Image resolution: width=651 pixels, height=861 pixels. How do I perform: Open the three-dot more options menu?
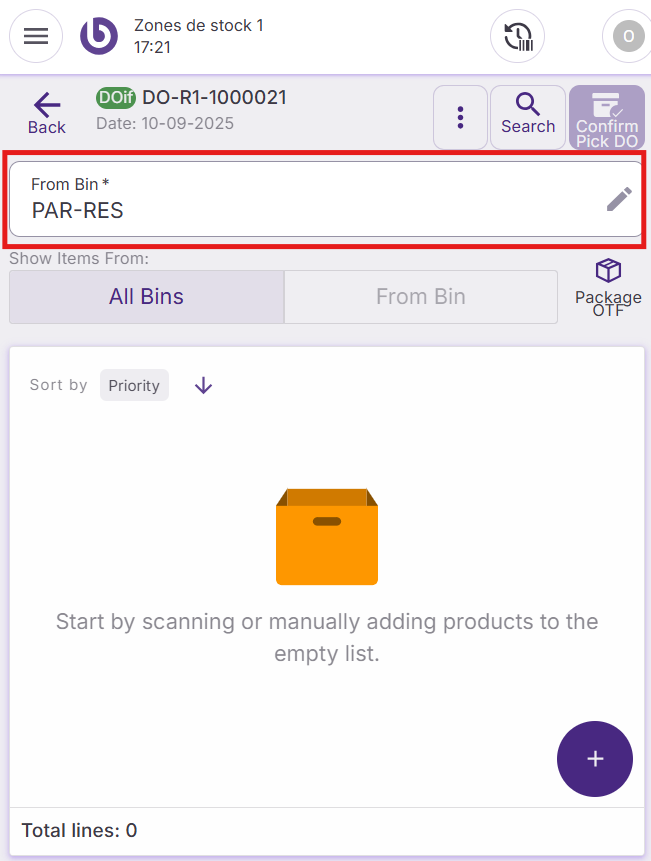[x=460, y=117]
